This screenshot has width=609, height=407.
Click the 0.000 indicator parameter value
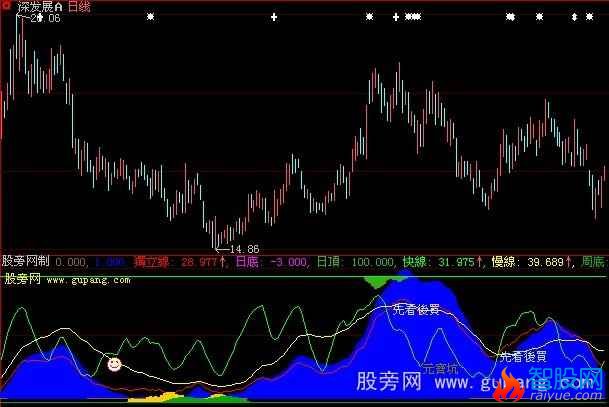pyautogui.click(x=70, y=263)
